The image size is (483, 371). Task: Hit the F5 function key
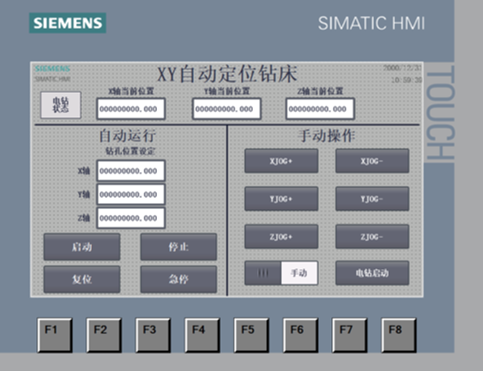coord(251,335)
